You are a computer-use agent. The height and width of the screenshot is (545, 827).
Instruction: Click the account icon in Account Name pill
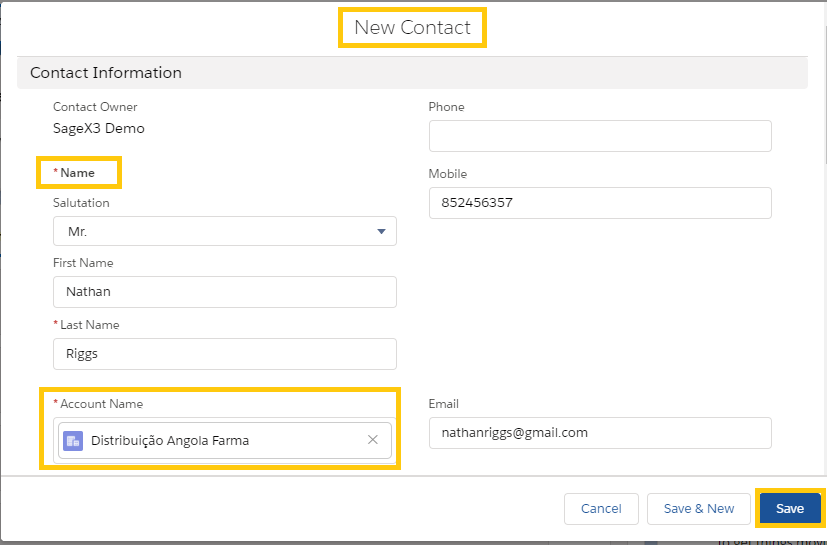coord(73,441)
